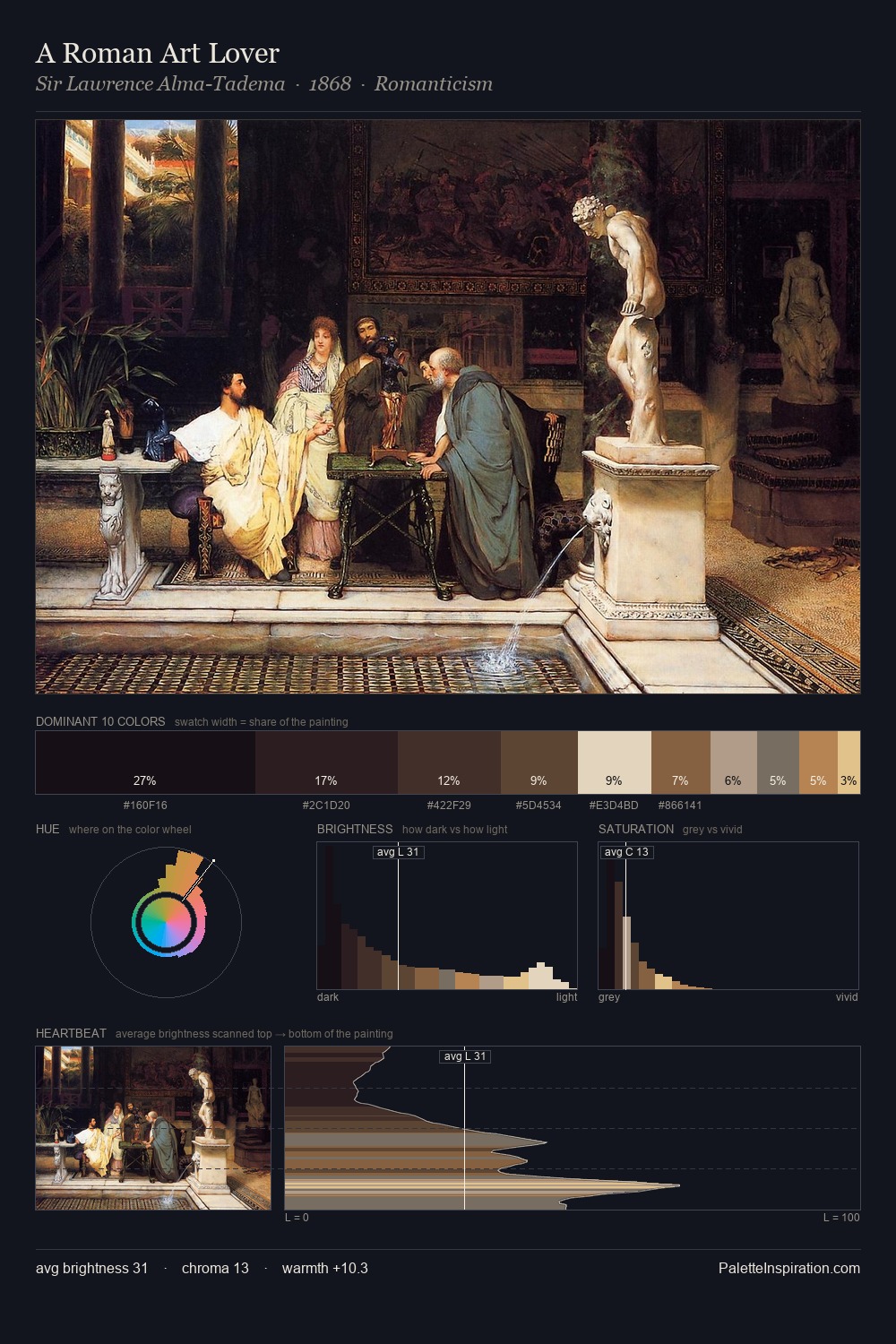Click the 'DOMINANT 10 COLORS' heading
The image size is (896, 1344).
click(100, 721)
